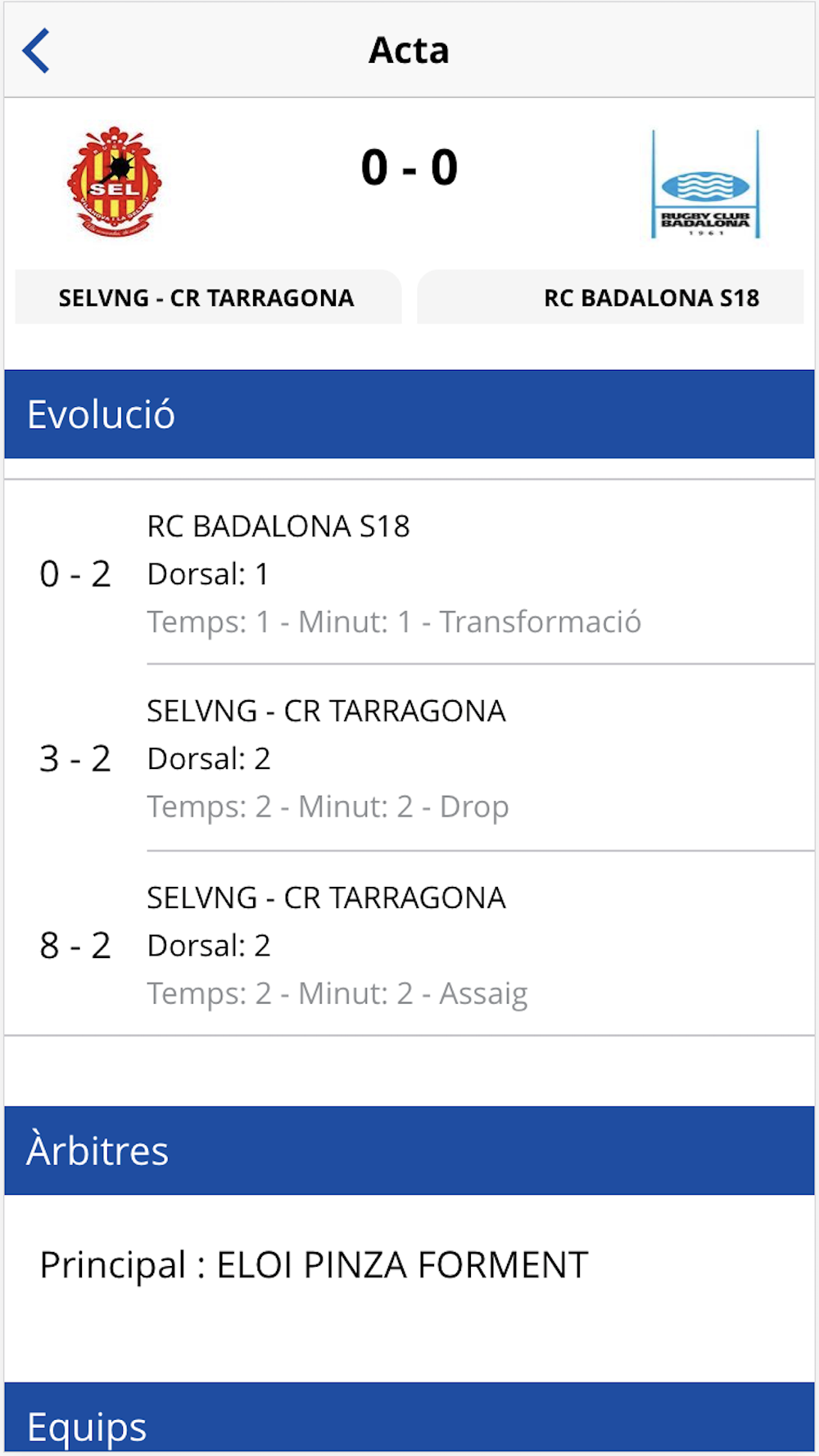Collapse the Evolució section header
This screenshot has width=819, height=1456.
point(409,414)
